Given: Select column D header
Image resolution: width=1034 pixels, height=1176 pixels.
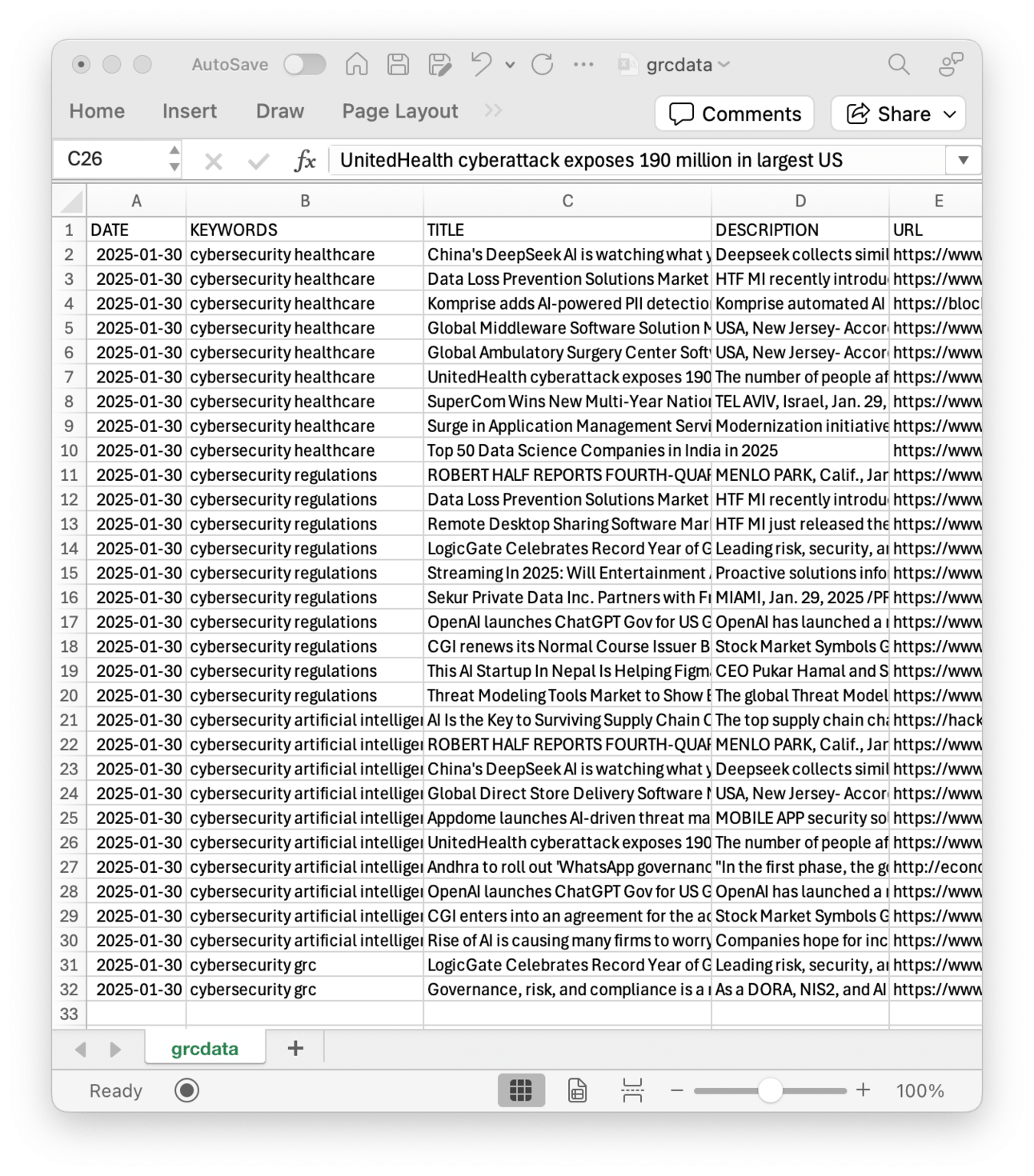Looking at the screenshot, I should click(800, 201).
